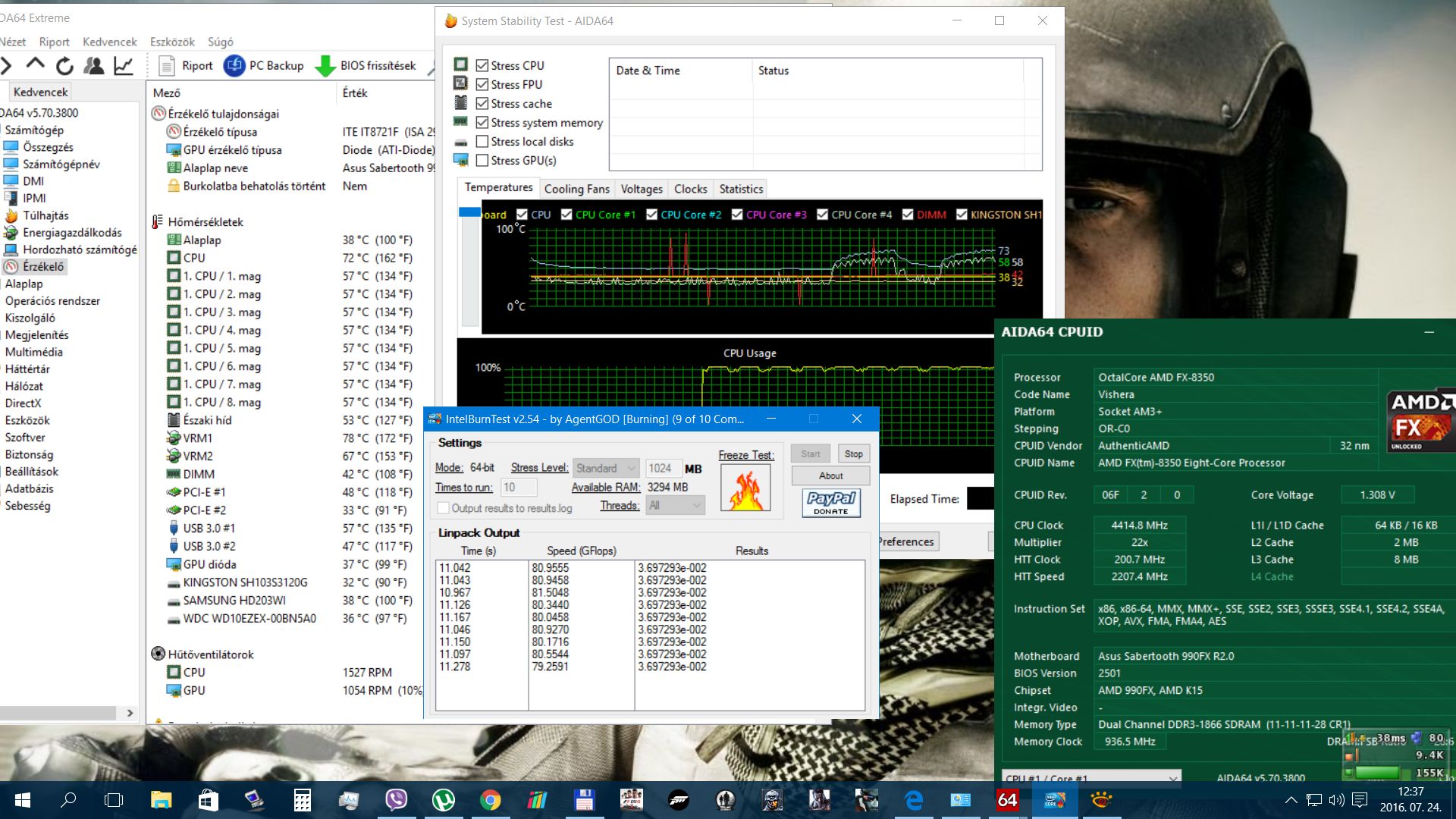The width and height of the screenshot is (1456, 819).
Task: Click the Date & Time column header
Action: [681, 71]
